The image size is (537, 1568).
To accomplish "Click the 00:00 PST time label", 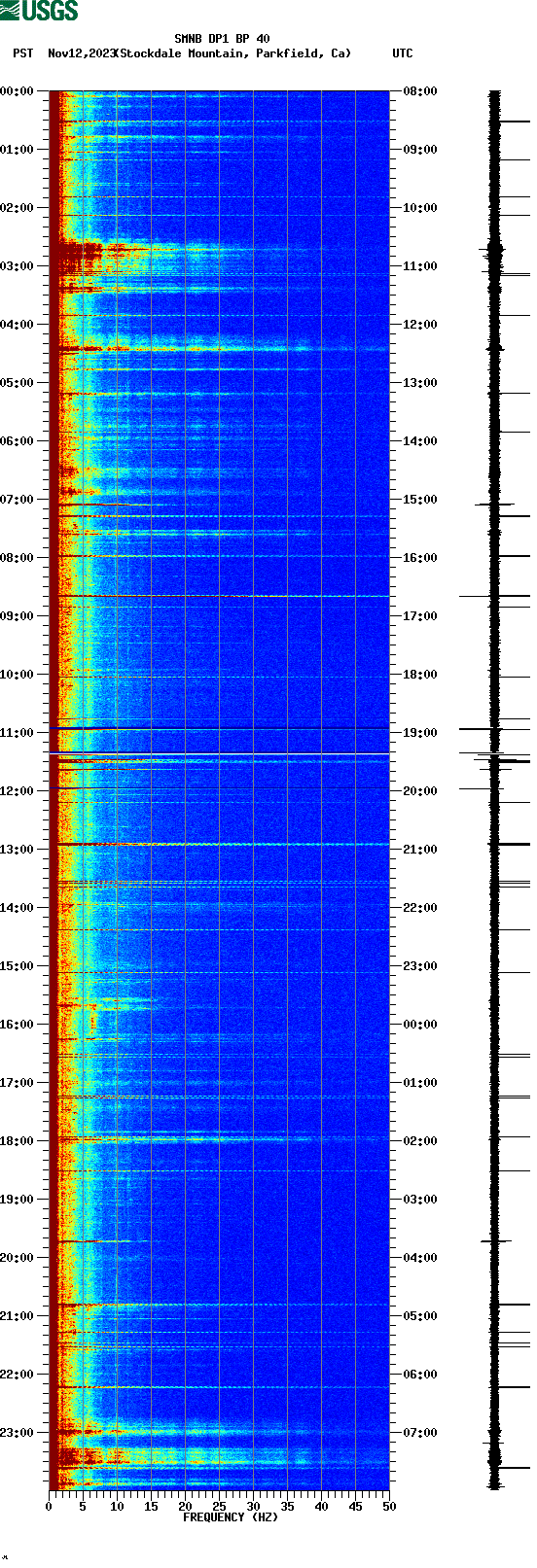I will pyautogui.click(x=18, y=91).
